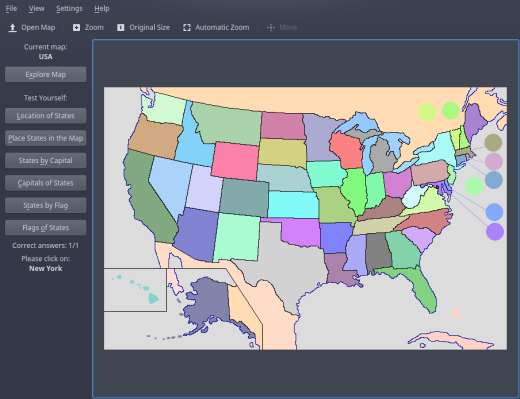Open the Help menu
Viewport: 520px width, 399px height.
(102, 8)
